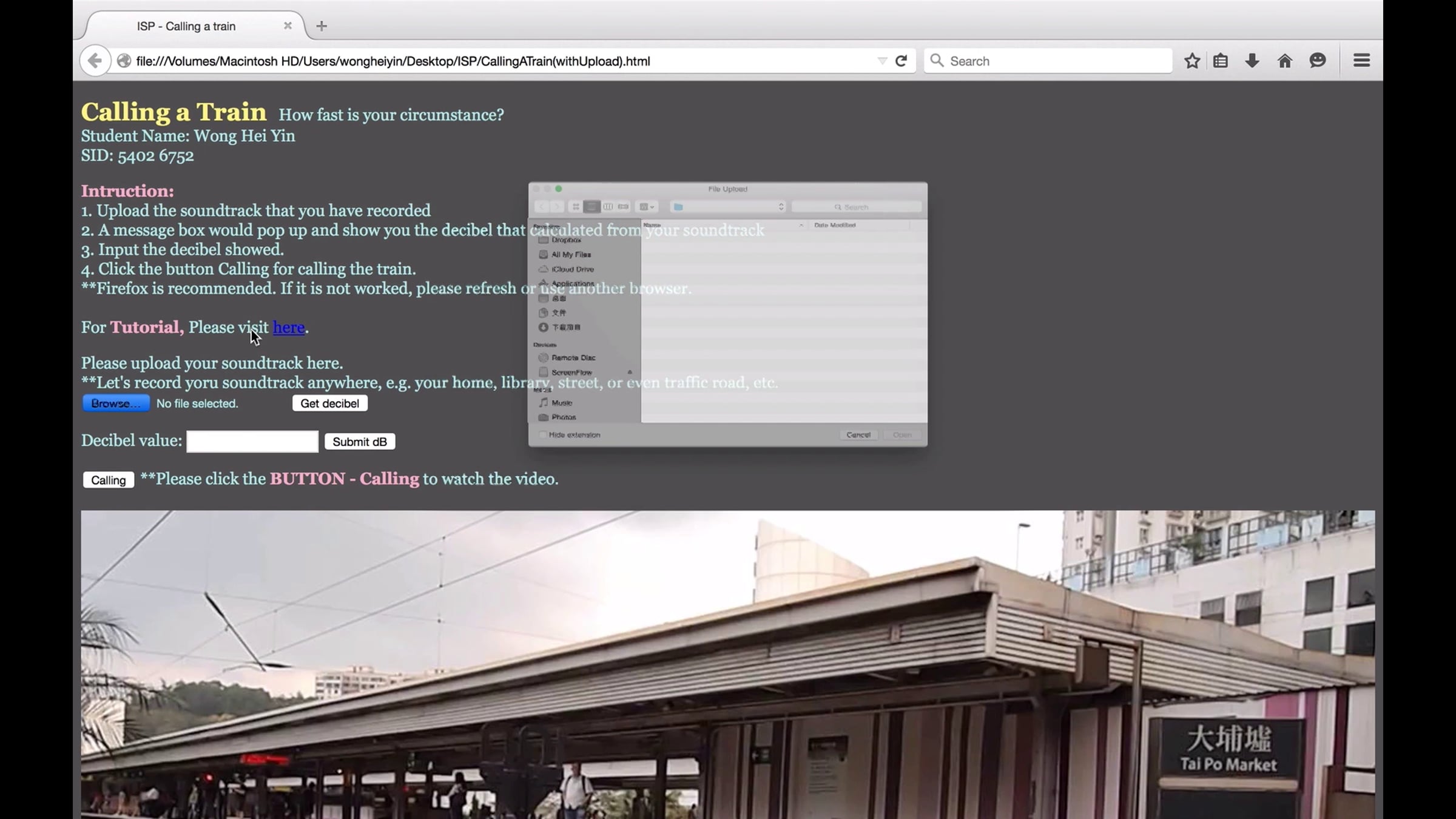Click the Decibel value input field
This screenshot has height=819, width=1456.
pyautogui.click(x=252, y=442)
